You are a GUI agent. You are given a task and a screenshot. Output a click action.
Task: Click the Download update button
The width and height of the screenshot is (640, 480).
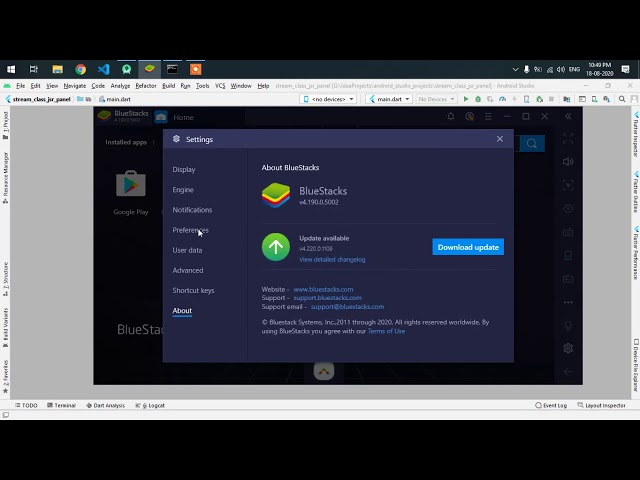pyautogui.click(x=468, y=247)
